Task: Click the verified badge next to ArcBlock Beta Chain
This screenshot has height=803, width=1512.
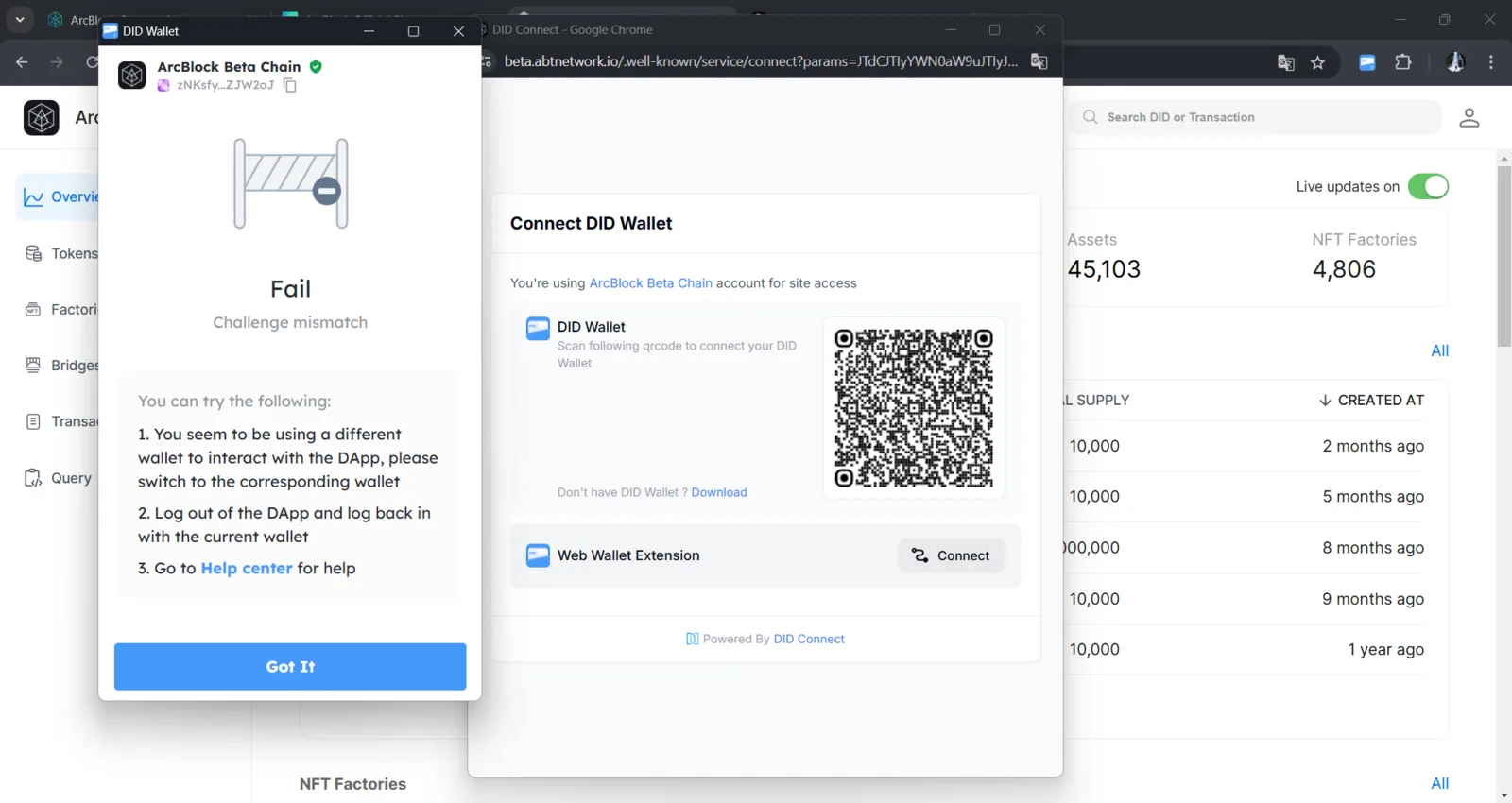Action: 316,67
